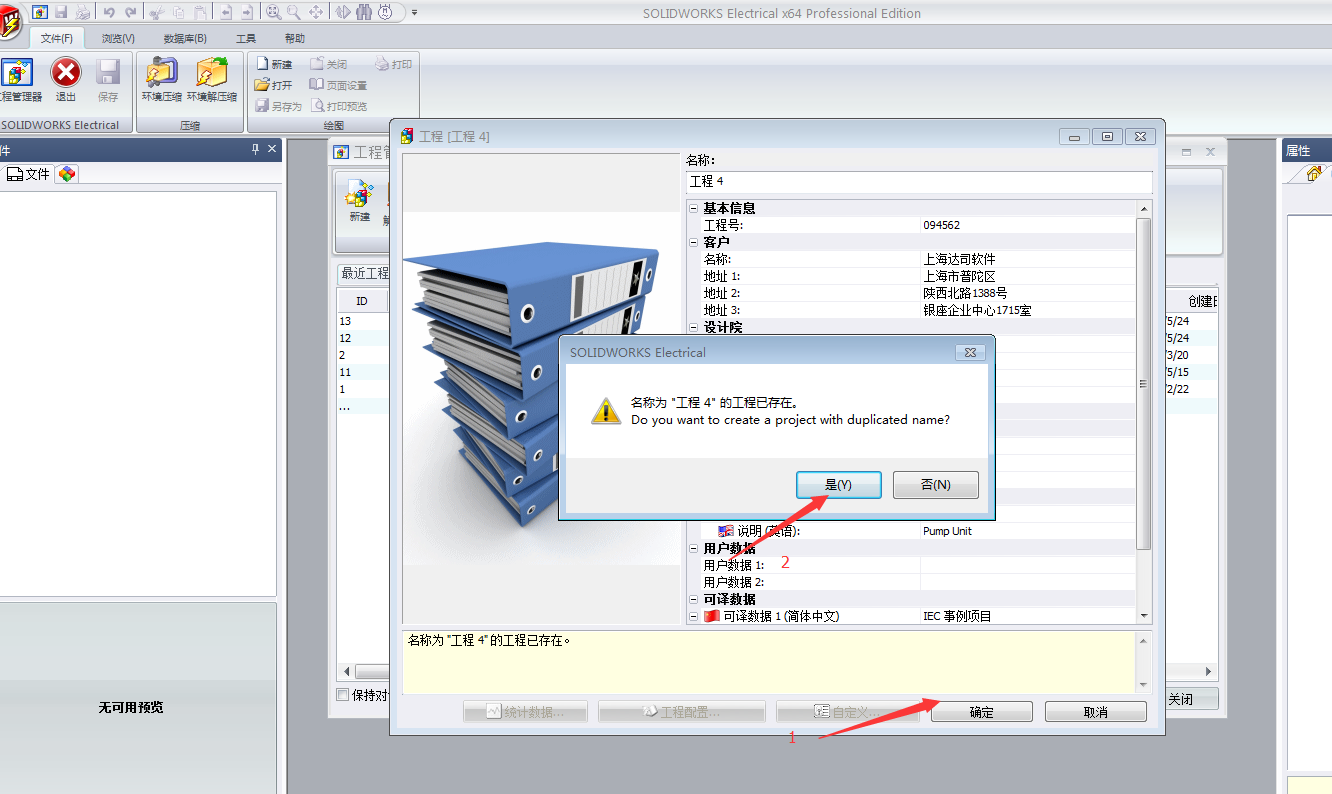Select the colored components tab in left panel
The height and width of the screenshot is (794, 1332).
coord(66,174)
